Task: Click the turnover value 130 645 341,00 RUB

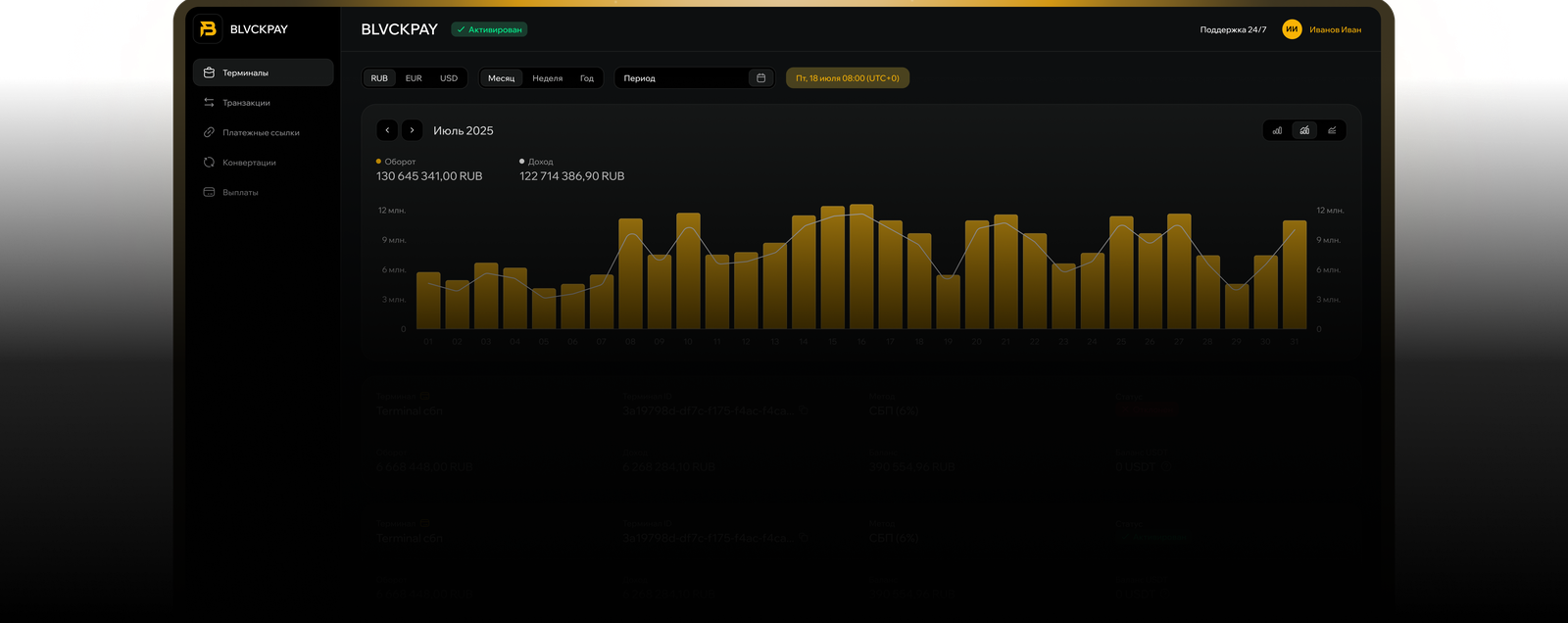Action: pos(429,176)
